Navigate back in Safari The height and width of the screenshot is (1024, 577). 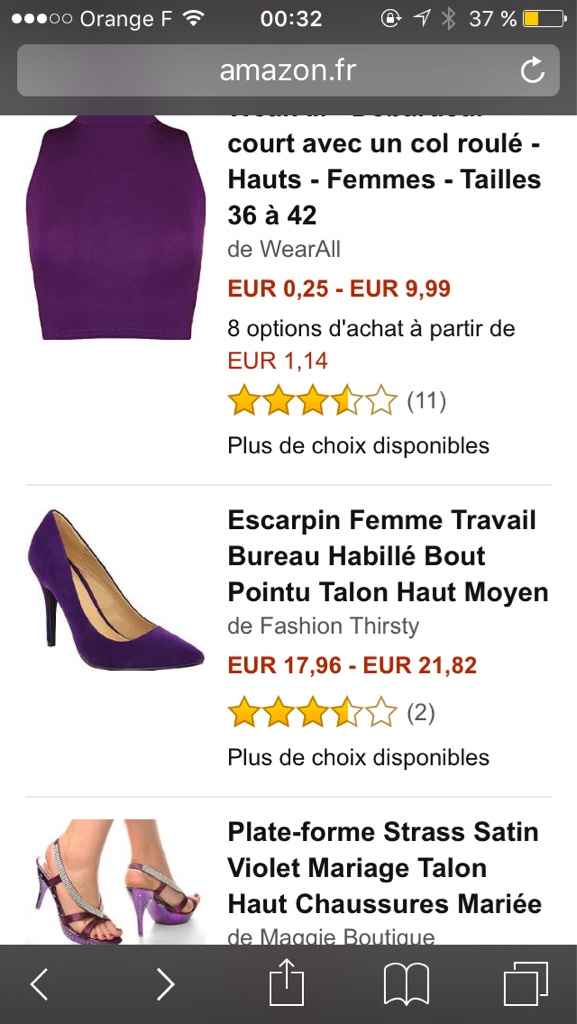click(x=39, y=985)
